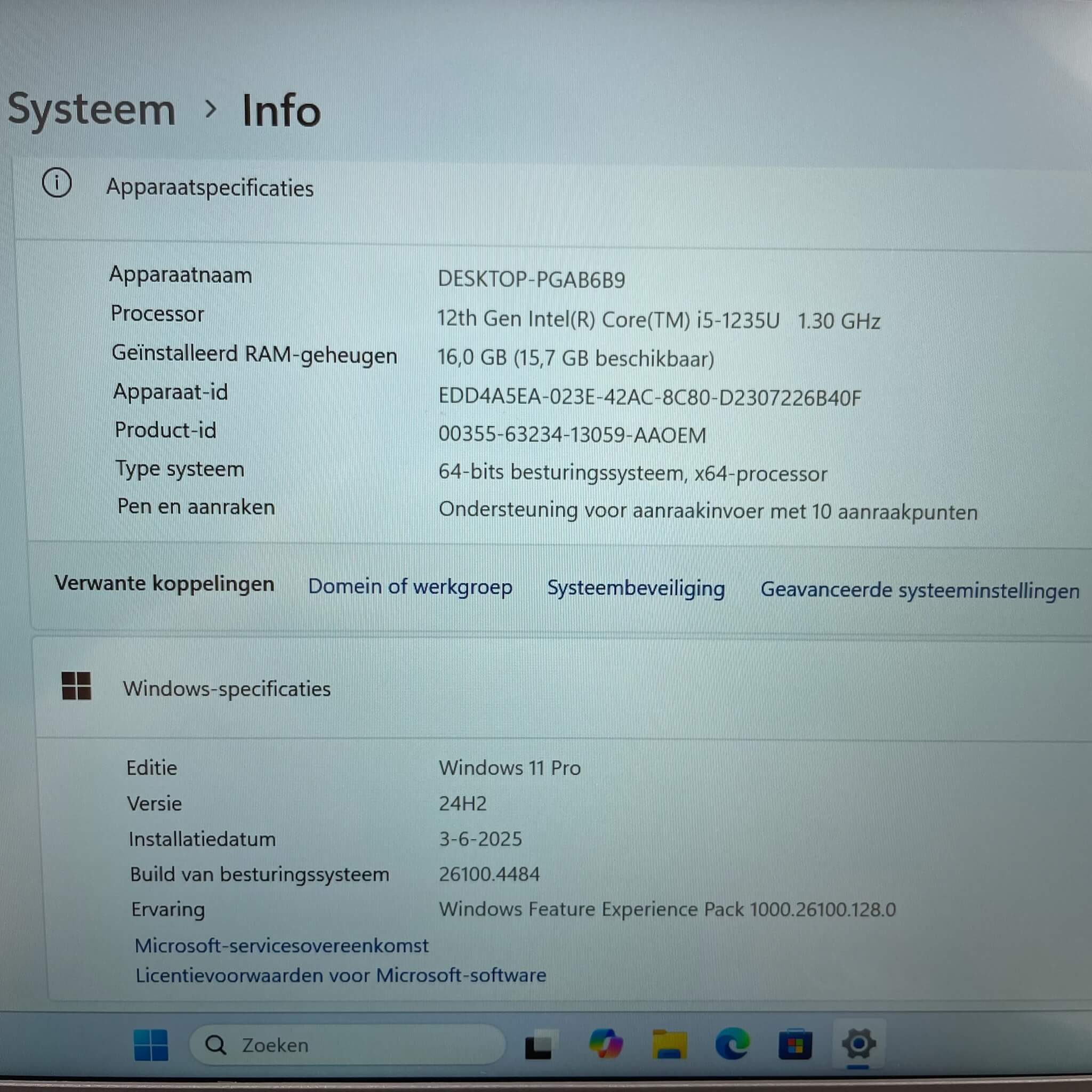Click the Zoeken search field
This screenshot has width=1092, height=1092.
point(347,1045)
